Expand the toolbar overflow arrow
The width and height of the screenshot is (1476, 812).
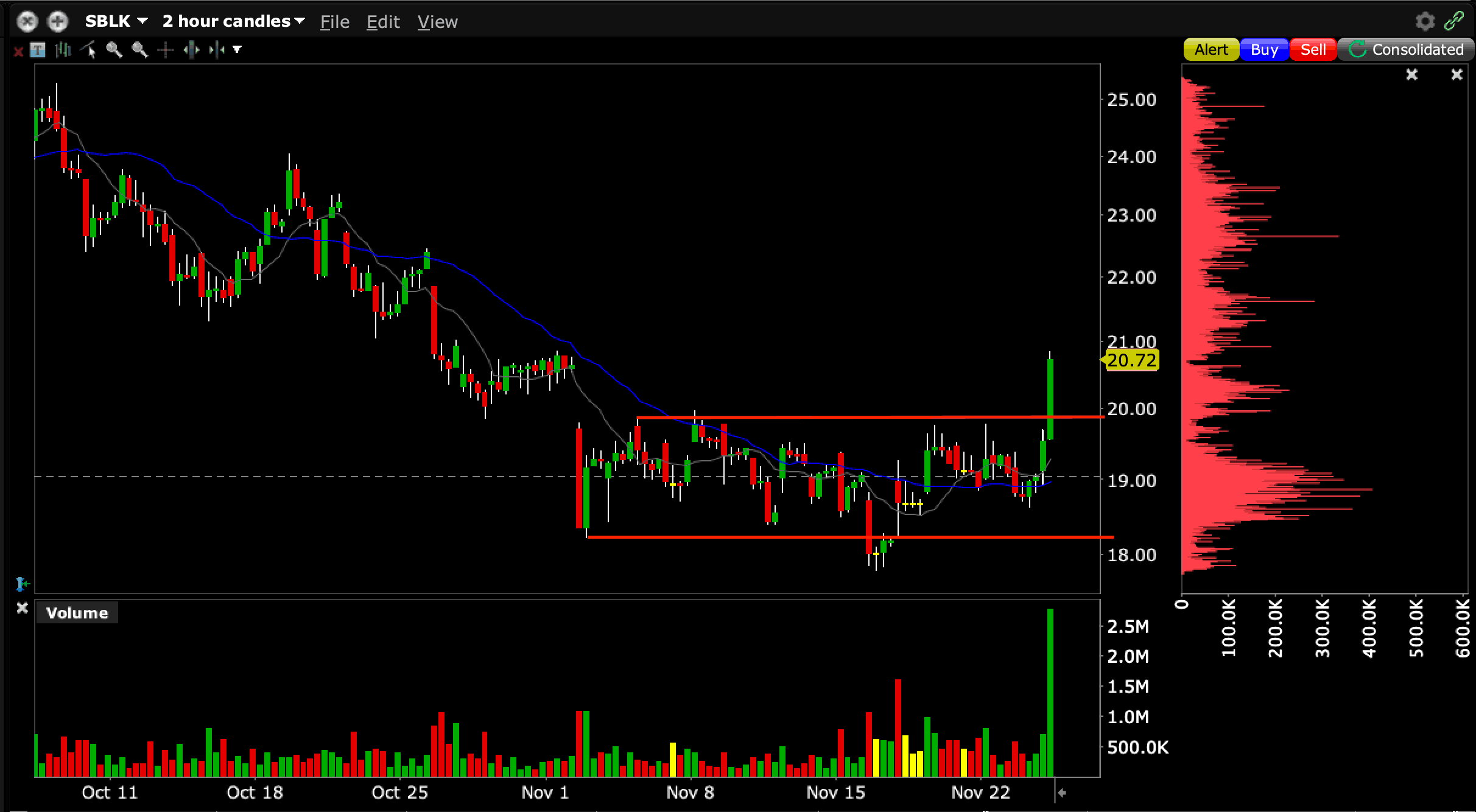[237, 50]
